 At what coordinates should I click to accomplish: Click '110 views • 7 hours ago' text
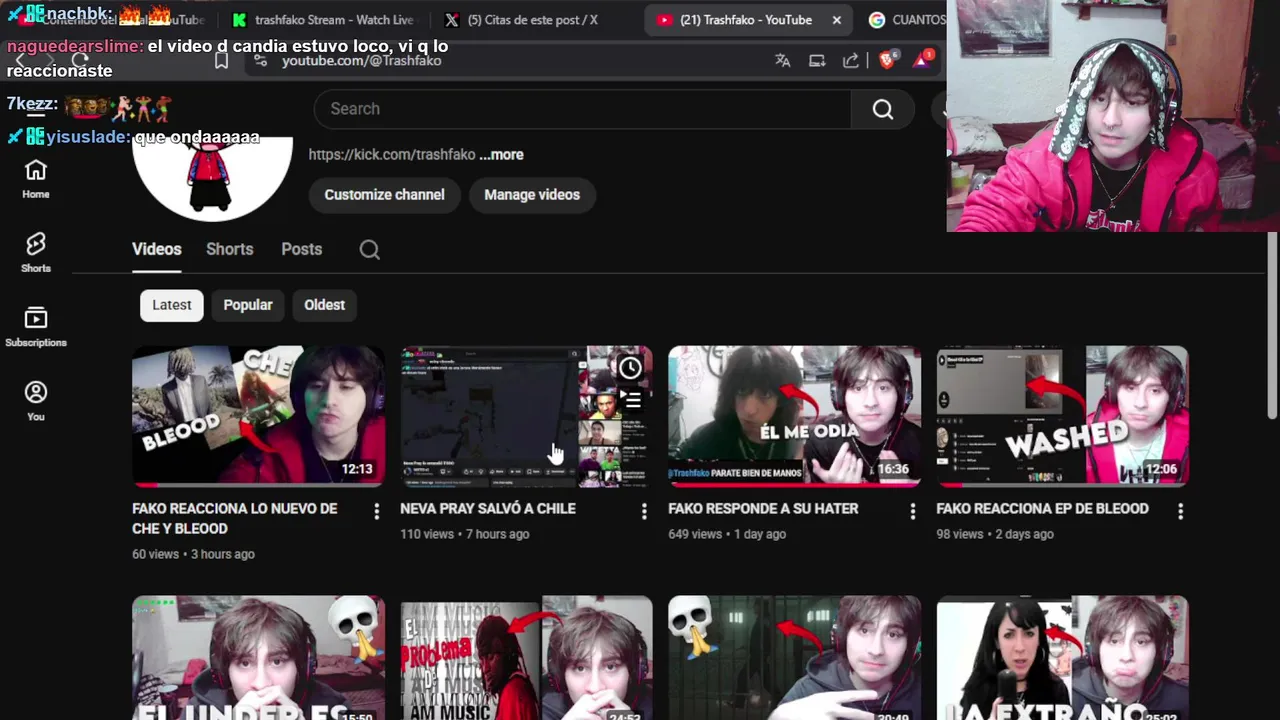[465, 534]
